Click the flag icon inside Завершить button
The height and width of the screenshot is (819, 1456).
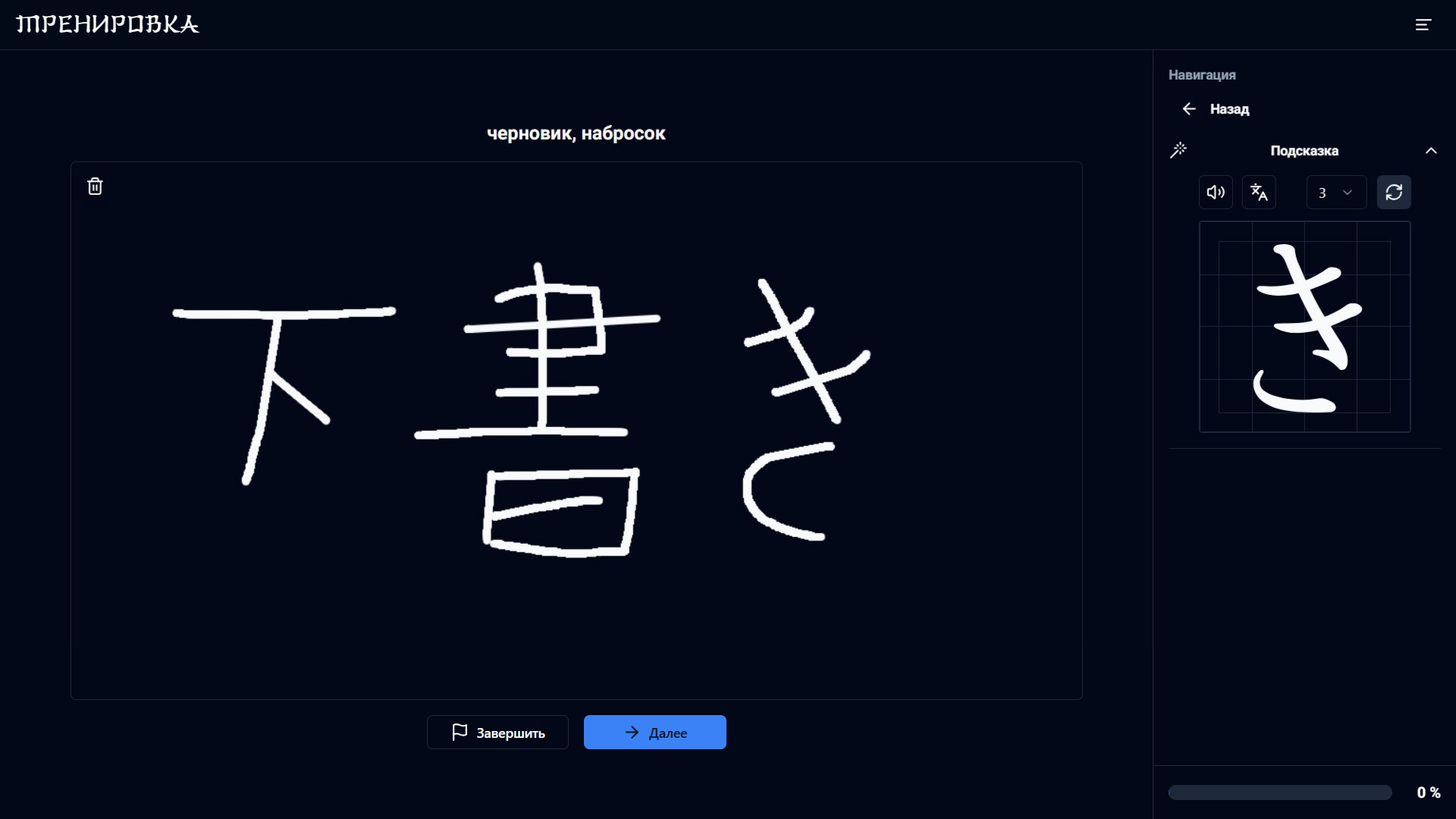tap(459, 732)
